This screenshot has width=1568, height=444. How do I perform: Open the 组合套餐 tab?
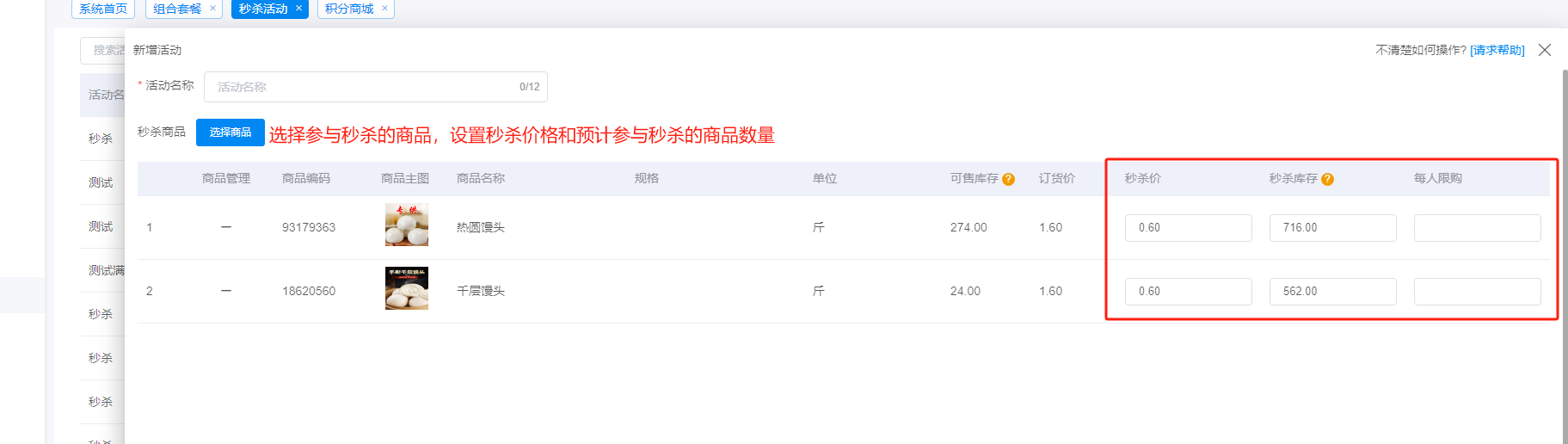click(177, 9)
